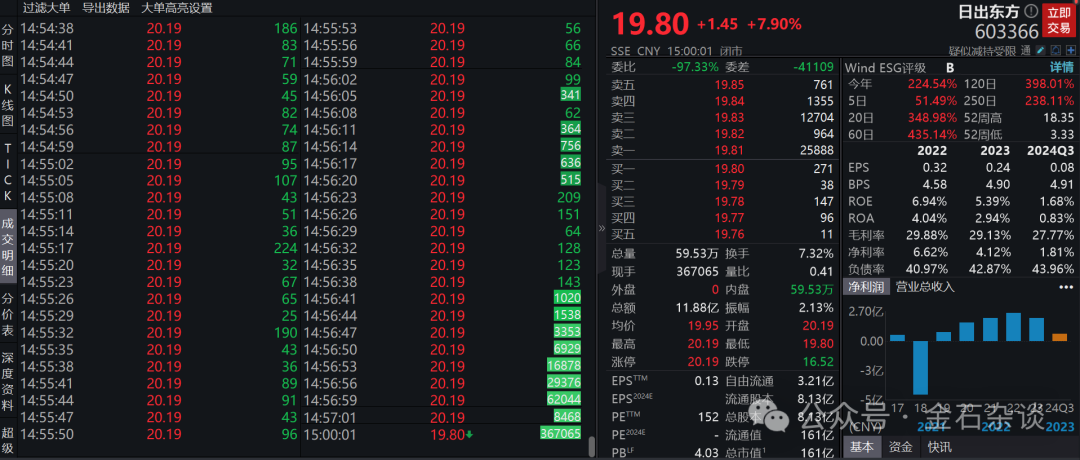
Task: Set a price alert with bell icon
Action: pyautogui.click(x=1056, y=50)
